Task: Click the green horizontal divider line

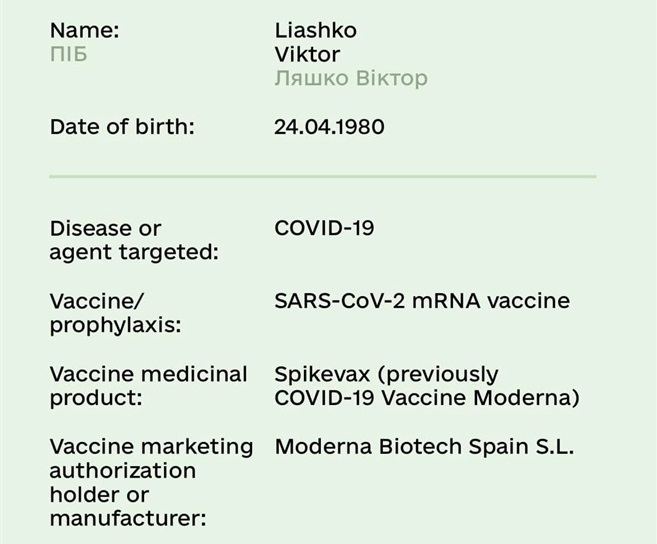Action: pyautogui.click(x=323, y=176)
